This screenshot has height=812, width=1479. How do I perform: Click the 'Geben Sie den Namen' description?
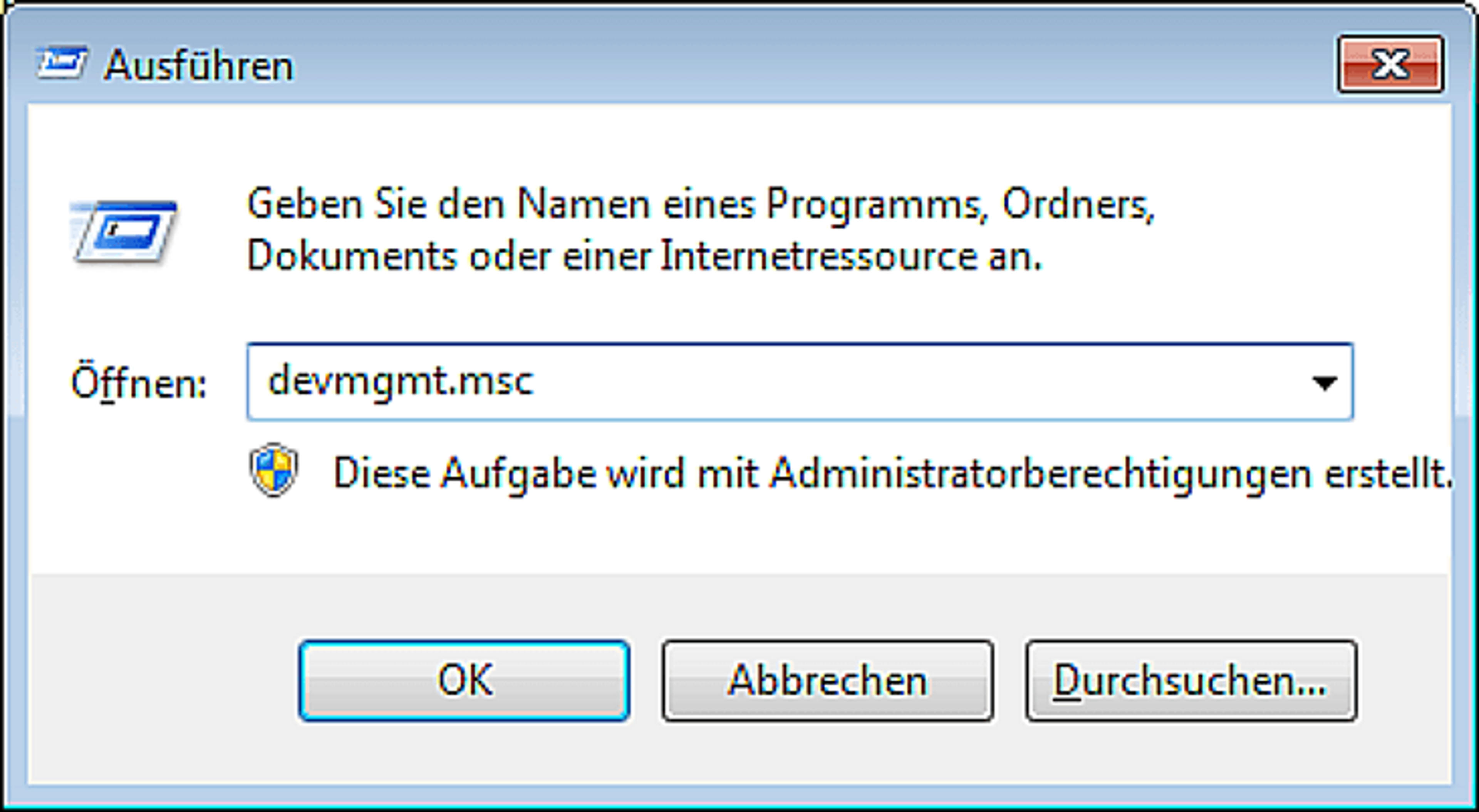point(701,205)
